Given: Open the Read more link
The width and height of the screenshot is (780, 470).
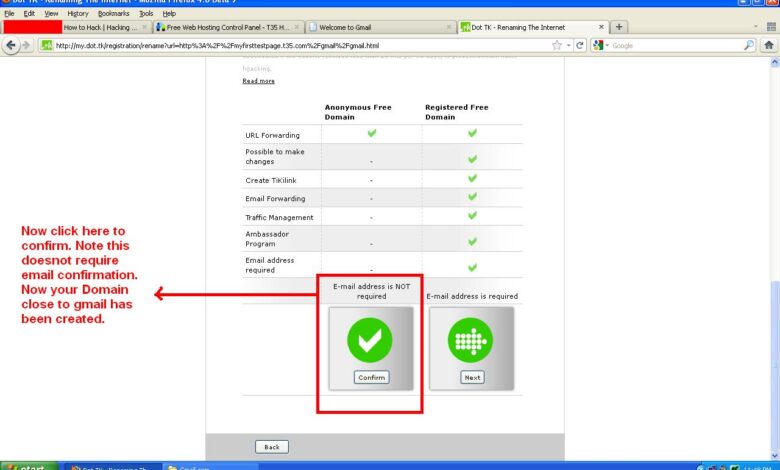Looking at the screenshot, I should [258, 81].
